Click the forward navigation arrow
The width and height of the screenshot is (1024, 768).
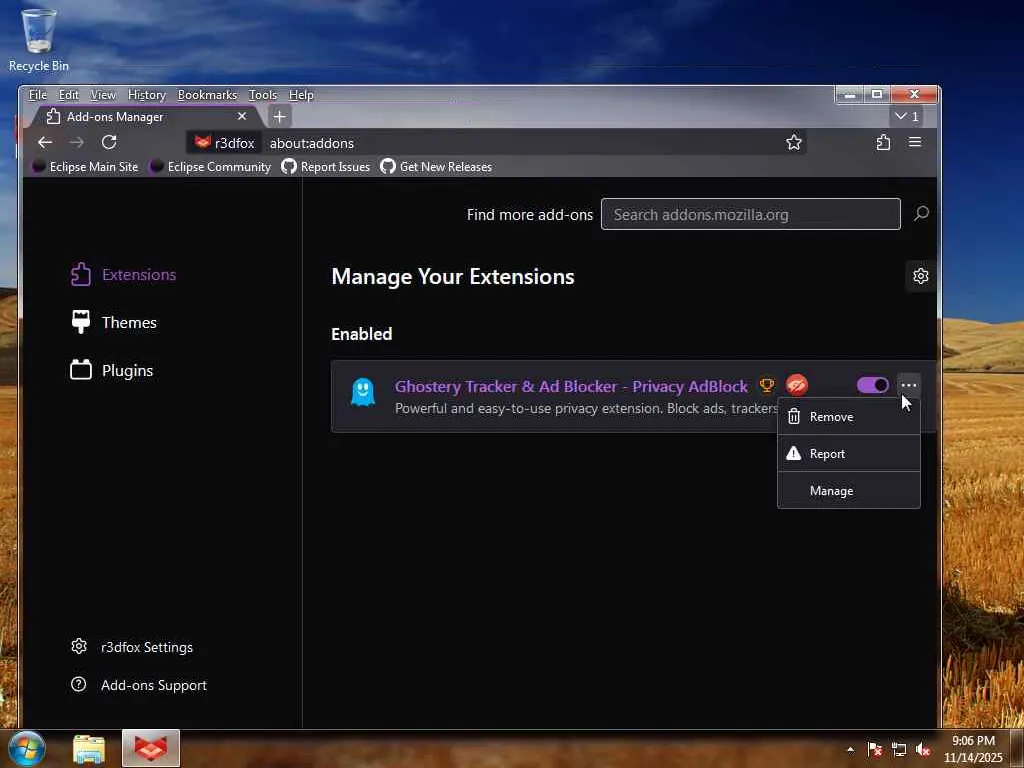(x=76, y=142)
